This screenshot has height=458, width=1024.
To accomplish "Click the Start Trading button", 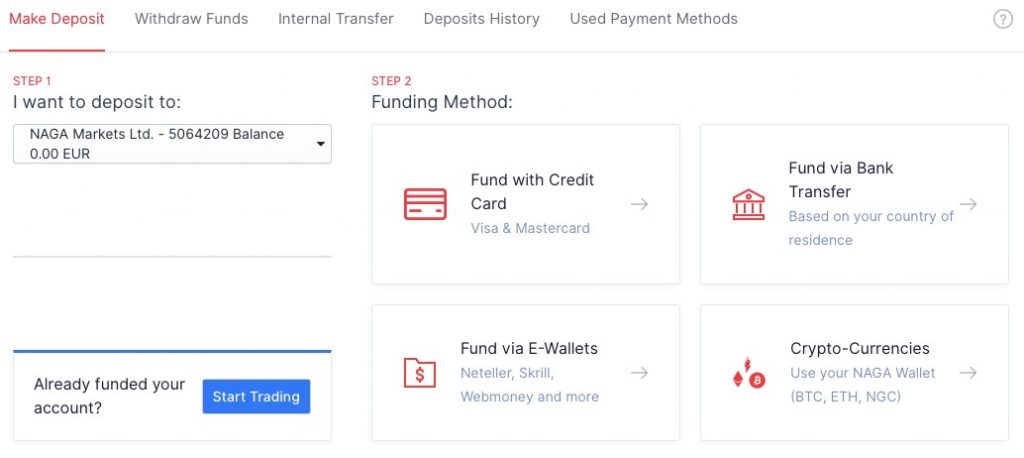I will click(256, 397).
